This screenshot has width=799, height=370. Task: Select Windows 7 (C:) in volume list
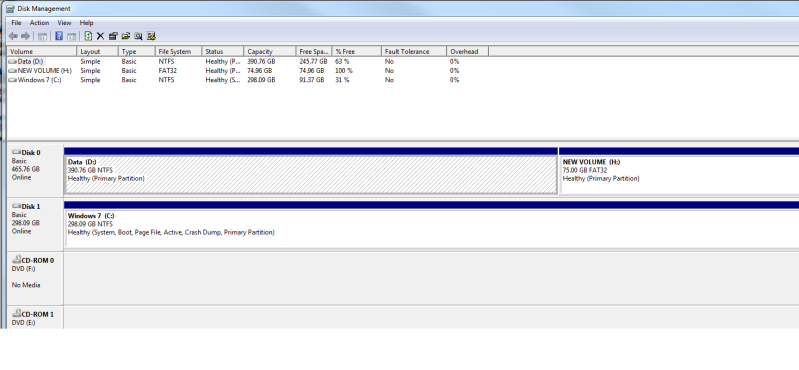(39, 80)
